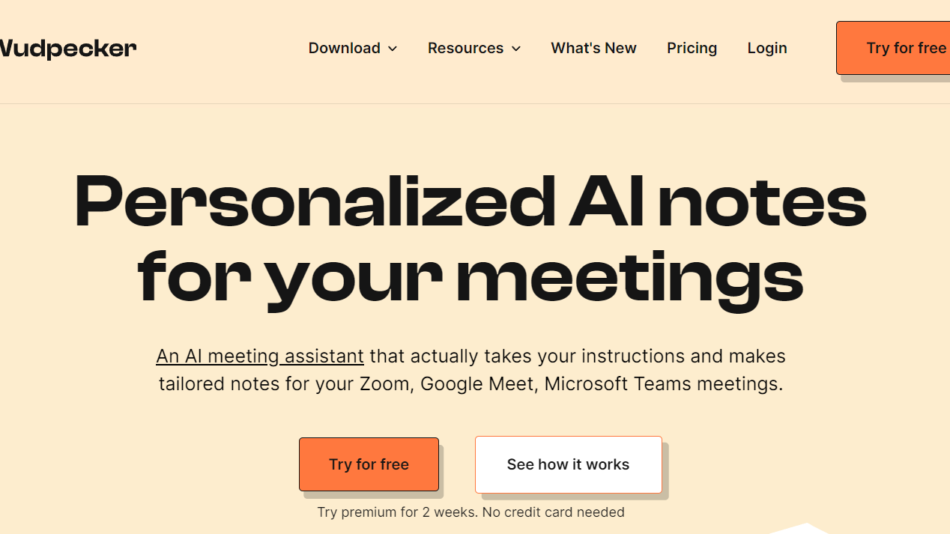This screenshot has height=534, width=950.
Task: Click the See how it works button
Action: [x=568, y=464]
